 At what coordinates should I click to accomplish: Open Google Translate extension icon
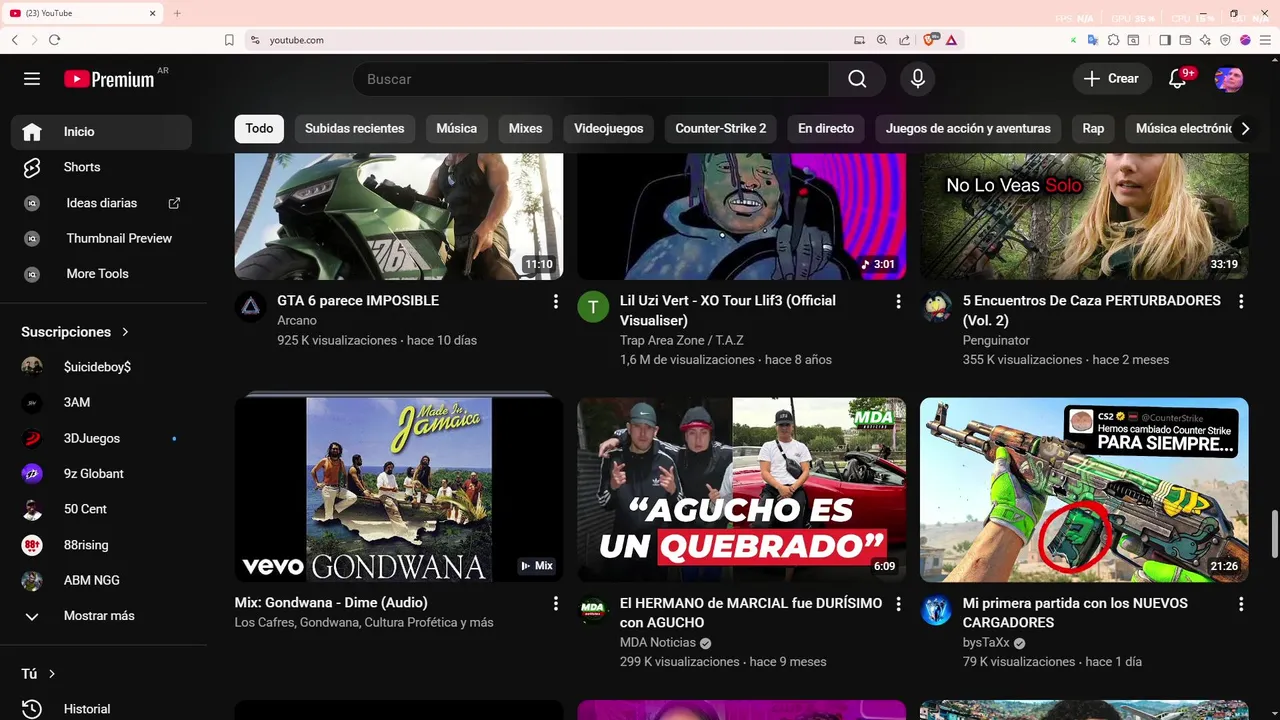tap(1093, 40)
